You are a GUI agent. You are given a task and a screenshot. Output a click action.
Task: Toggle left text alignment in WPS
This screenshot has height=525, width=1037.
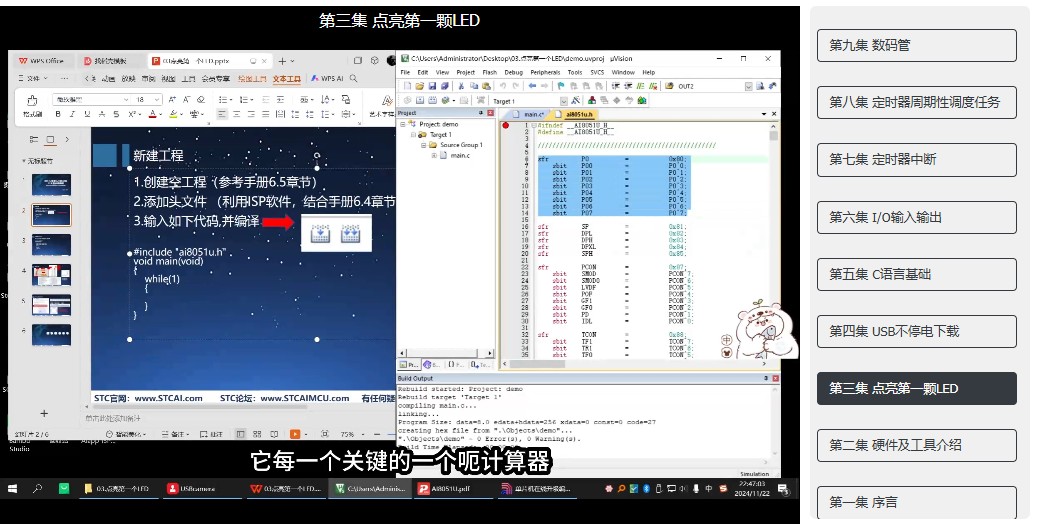222,114
